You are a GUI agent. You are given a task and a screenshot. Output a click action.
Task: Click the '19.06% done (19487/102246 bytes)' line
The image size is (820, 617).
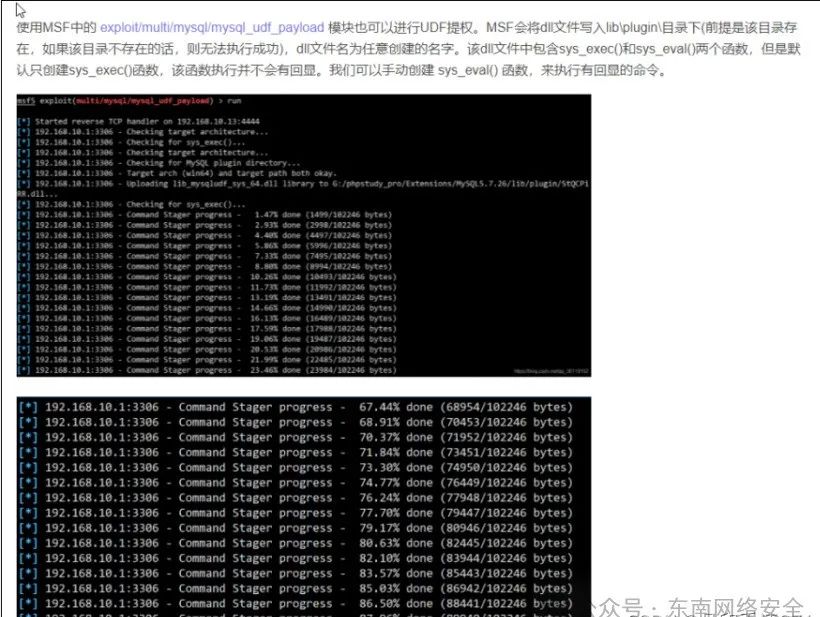[207, 339]
